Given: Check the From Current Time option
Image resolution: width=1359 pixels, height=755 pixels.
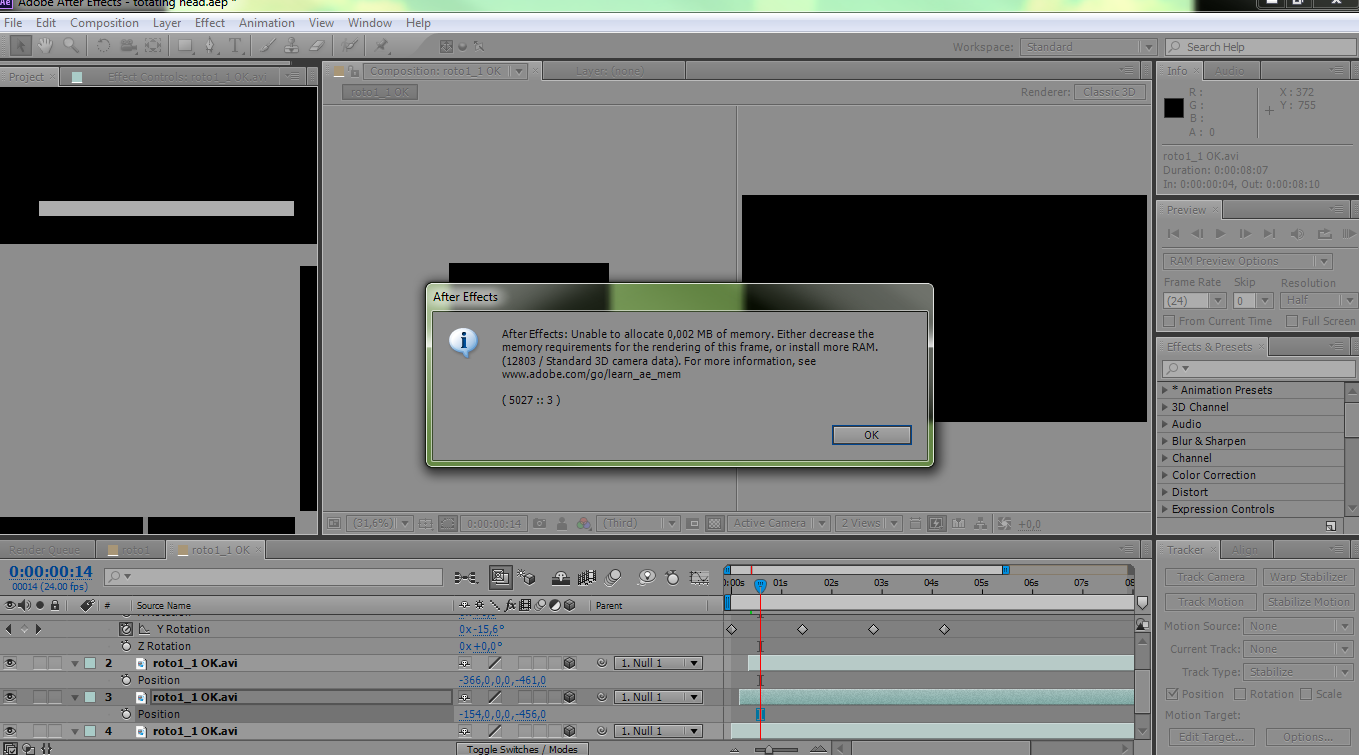Looking at the screenshot, I should click(x=1169, y=321).
